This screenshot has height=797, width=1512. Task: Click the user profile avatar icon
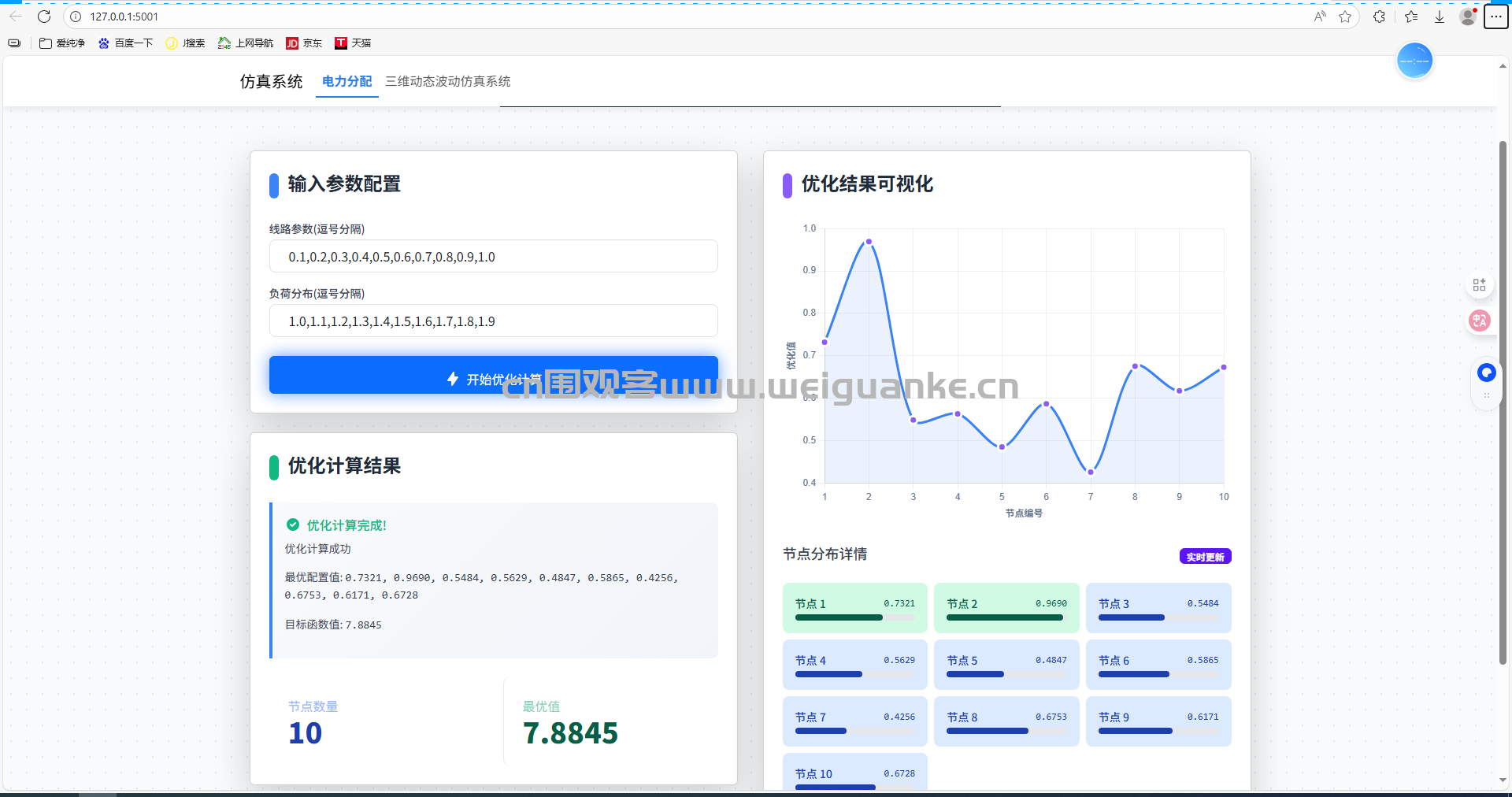1468,17
